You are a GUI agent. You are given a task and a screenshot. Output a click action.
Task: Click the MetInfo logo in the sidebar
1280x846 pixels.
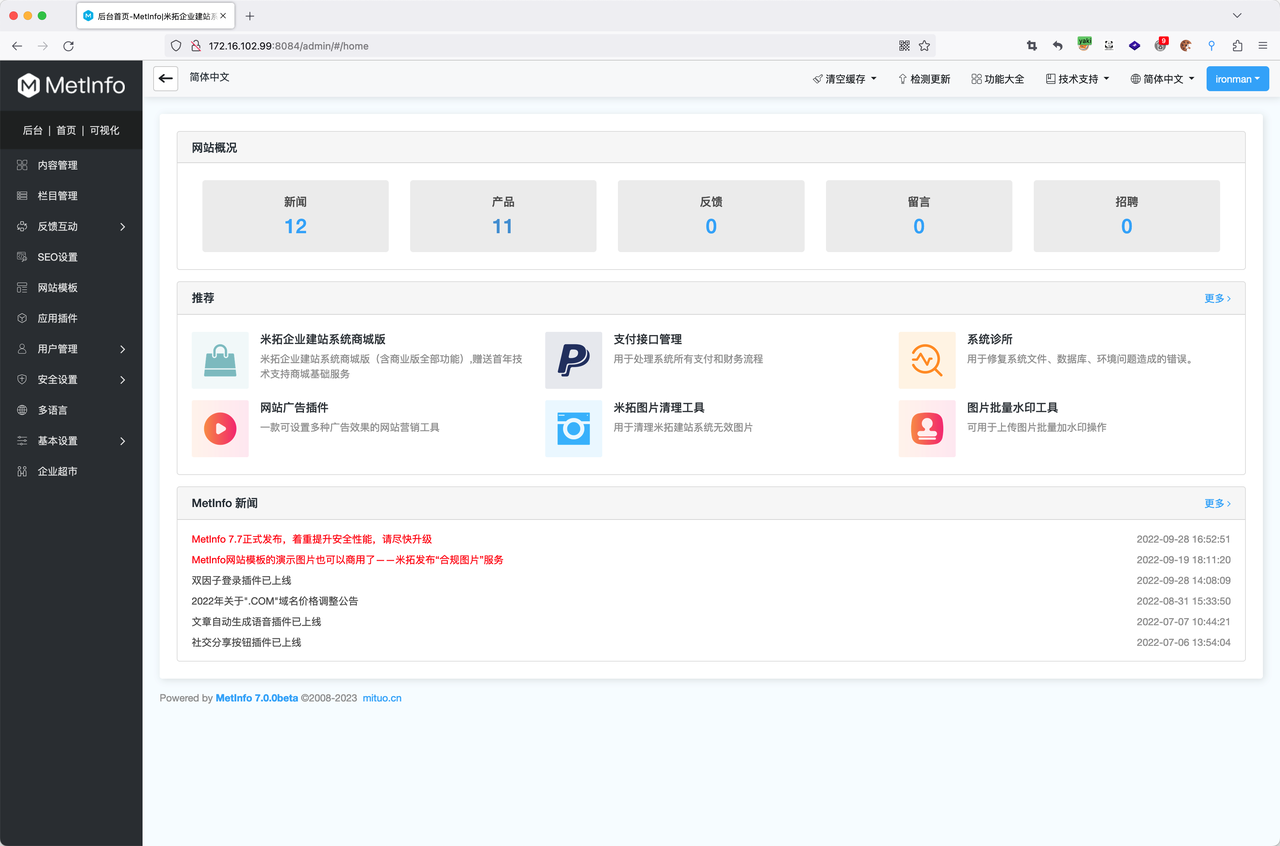71,86
